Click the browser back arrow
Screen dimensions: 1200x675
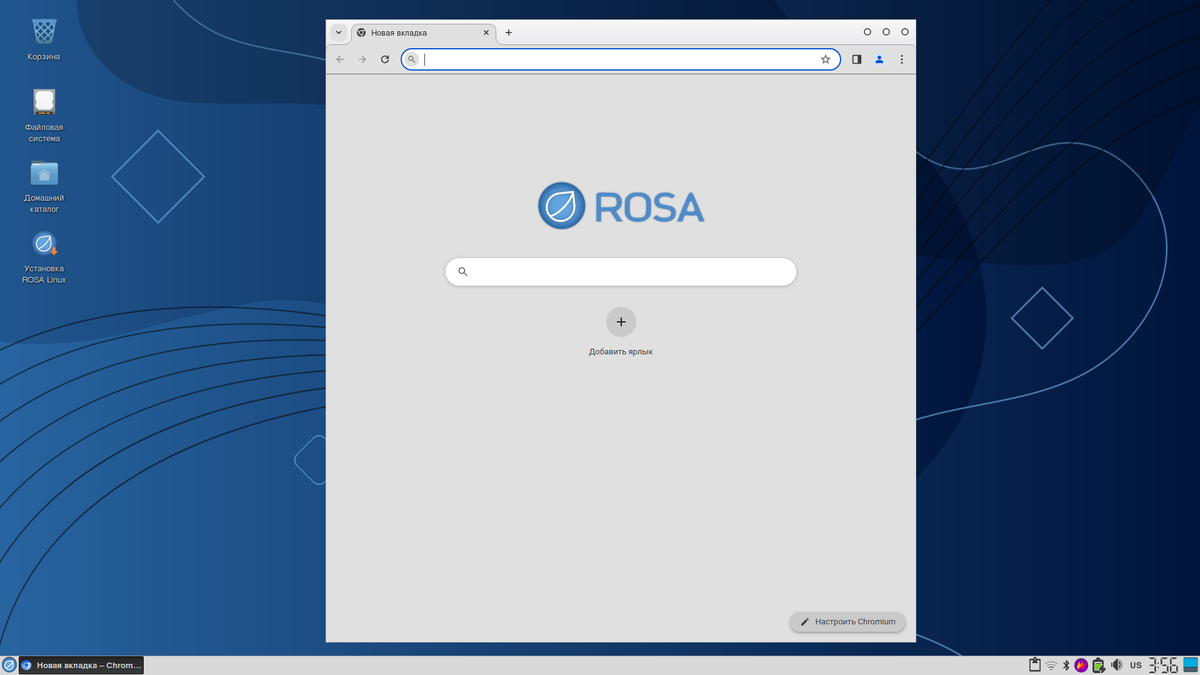point(340,60)
